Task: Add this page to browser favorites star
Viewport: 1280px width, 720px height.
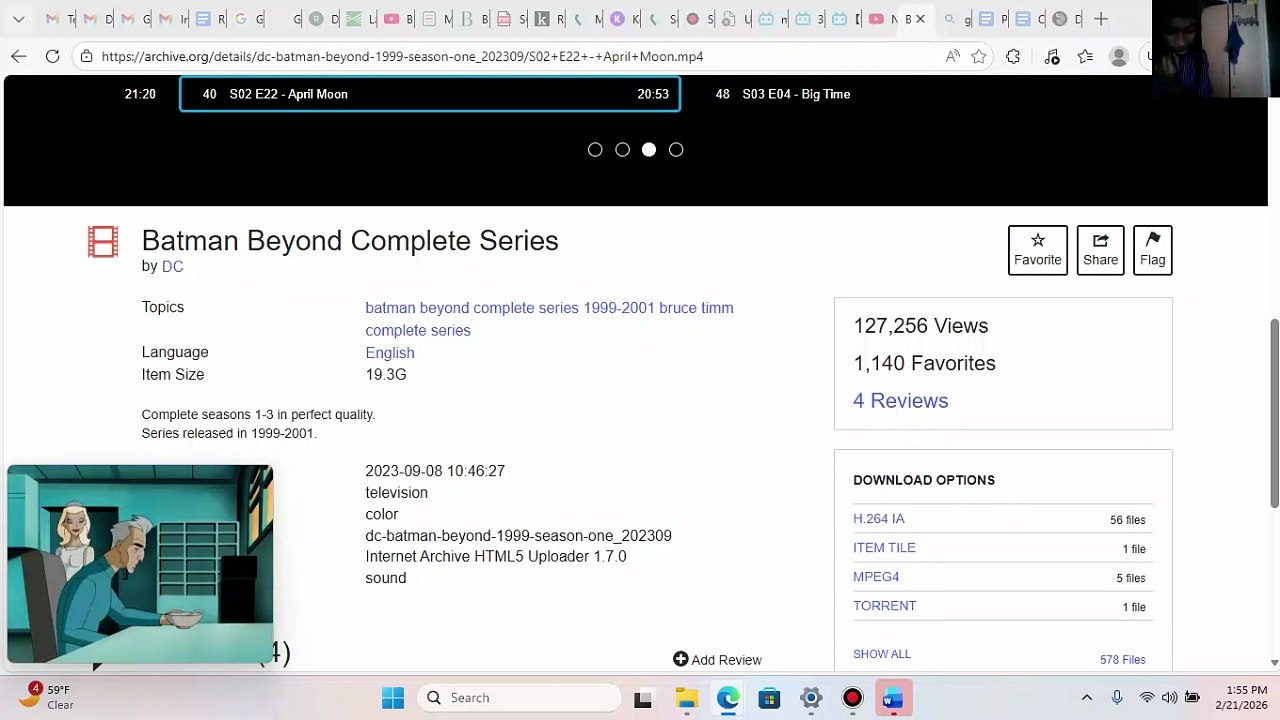Action: pyautogui.click(x=979, y=57)
